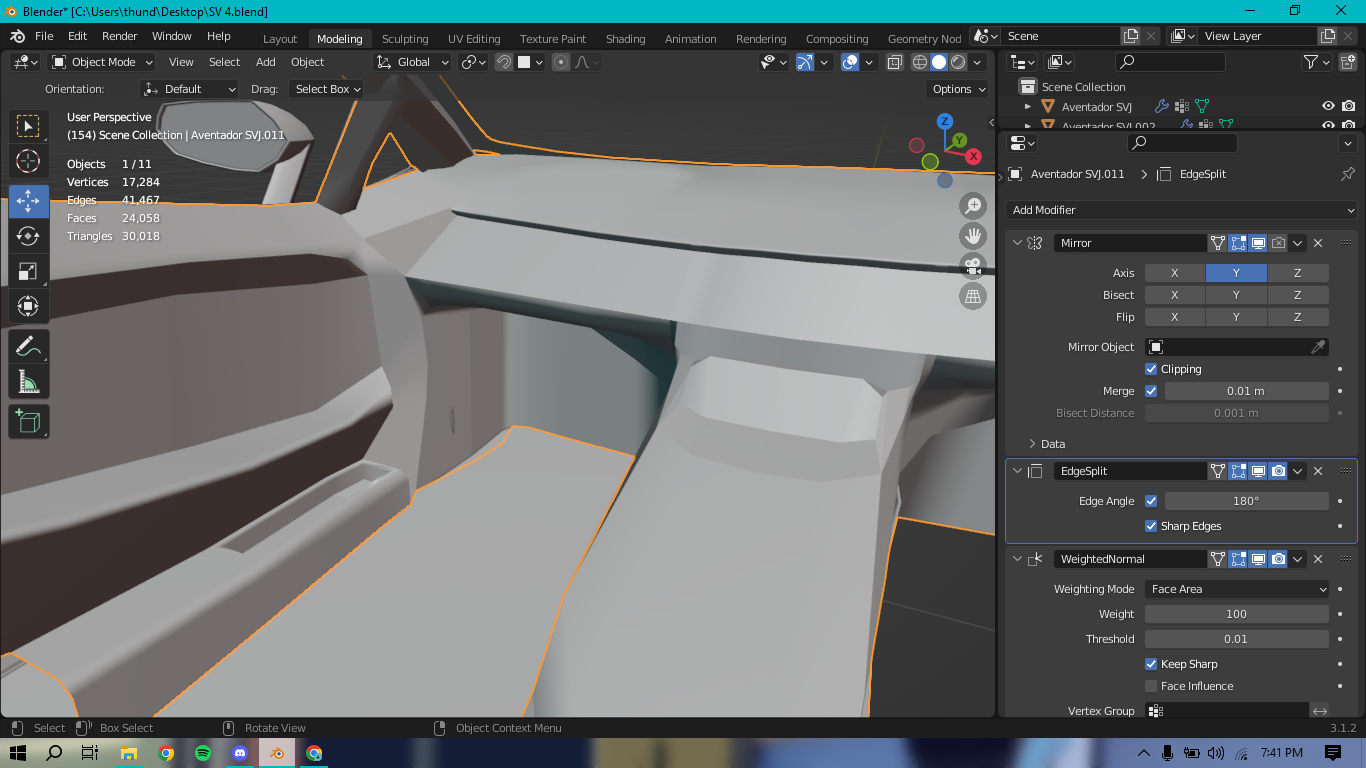Click the Add Cube tool
This screenshot has width=1366, height=768.
[x=28, y=421]
